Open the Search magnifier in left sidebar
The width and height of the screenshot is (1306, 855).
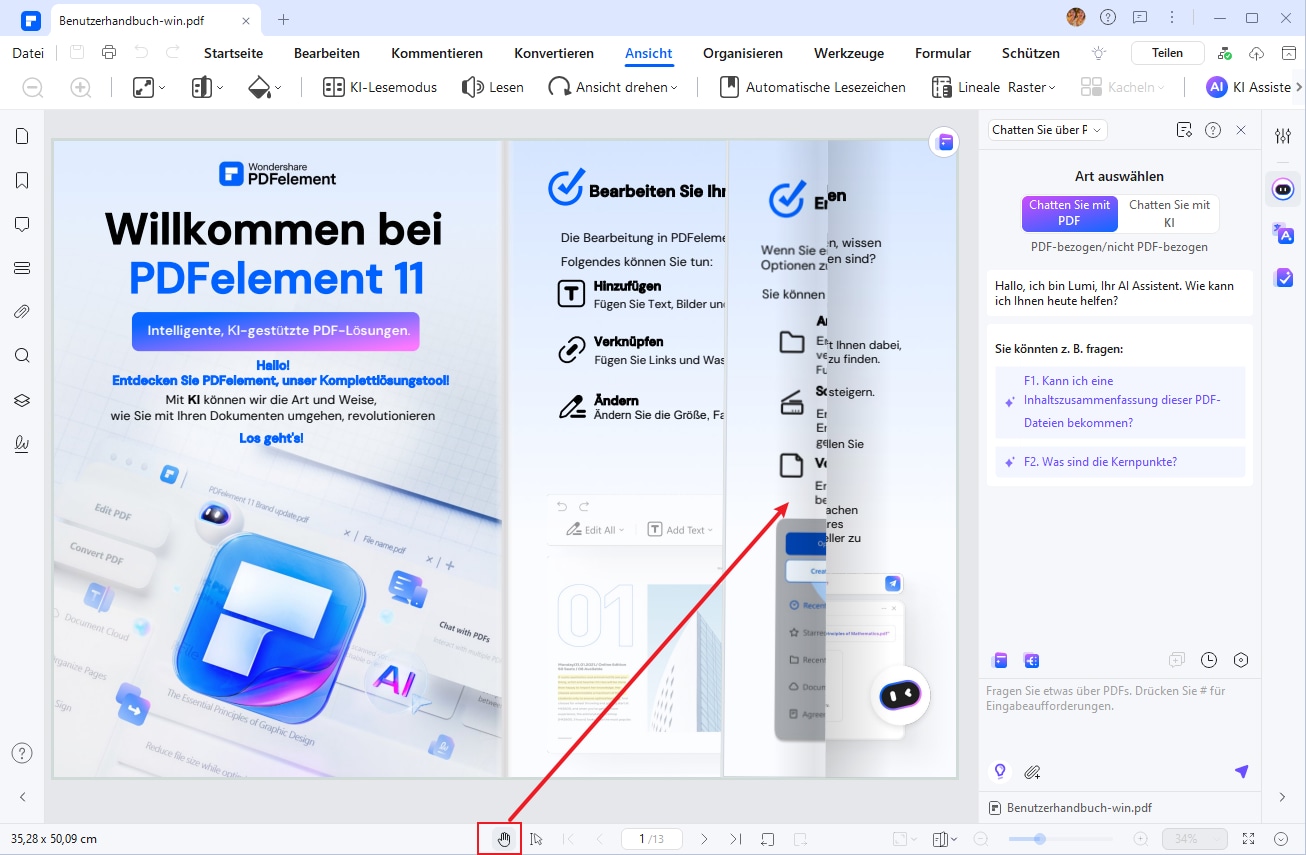pyautogui.click(x=22, y=355)
